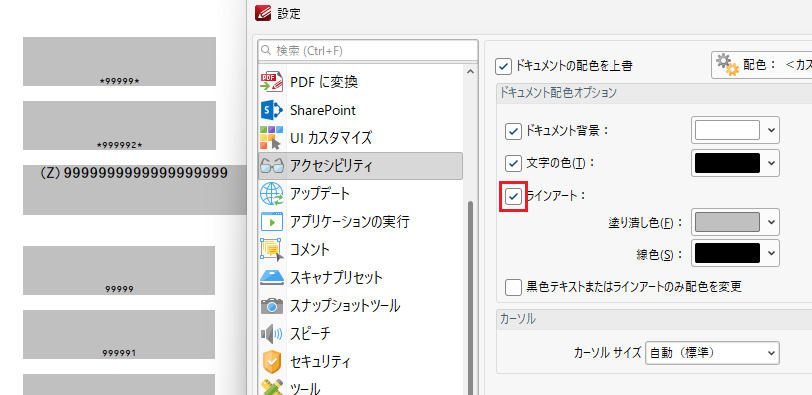Screen dimensions: 812x395
Task: Click the 999991 gray box in document
Action: (119, 334)
